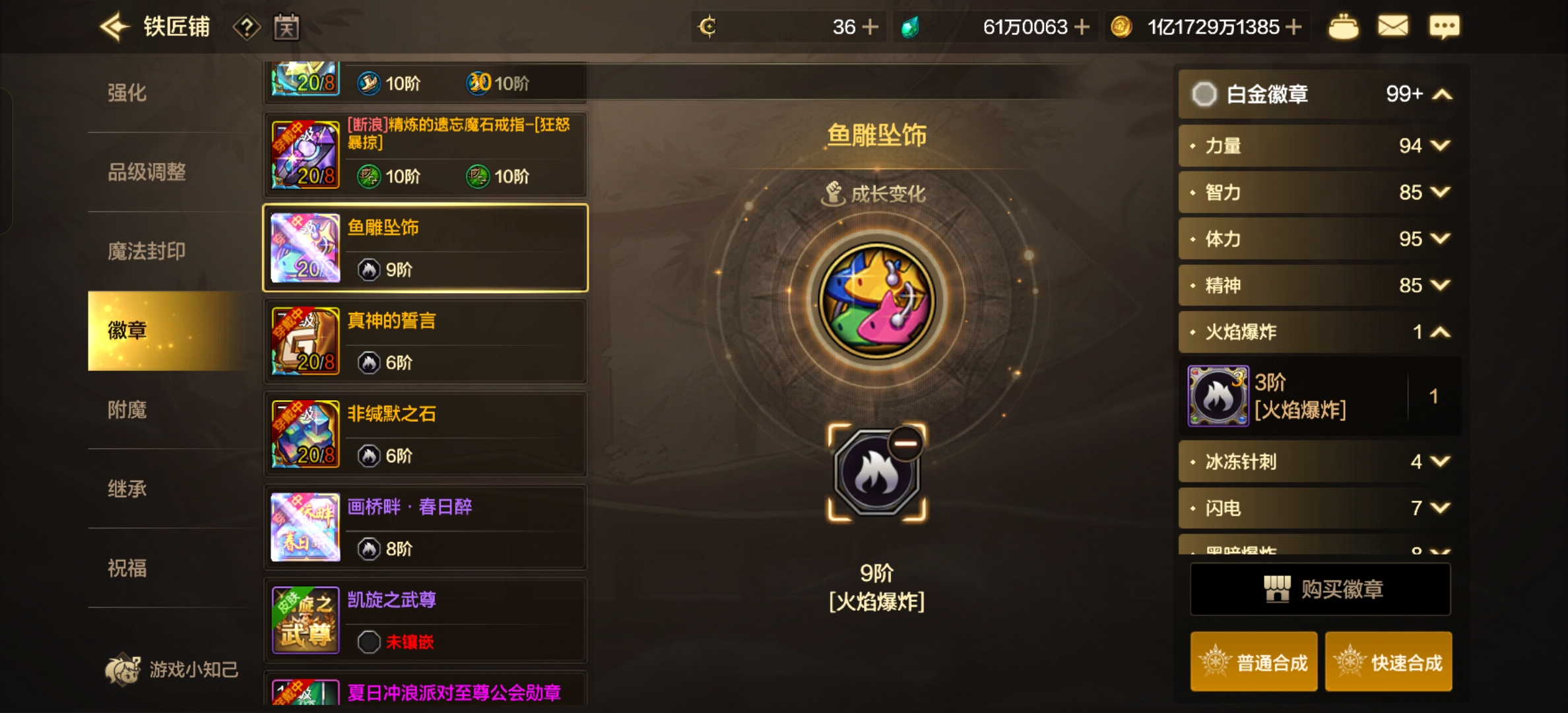This screenshot has width=1568, height=713.
Task: Open the mail envelope icon
Action: coord(1392,26)
